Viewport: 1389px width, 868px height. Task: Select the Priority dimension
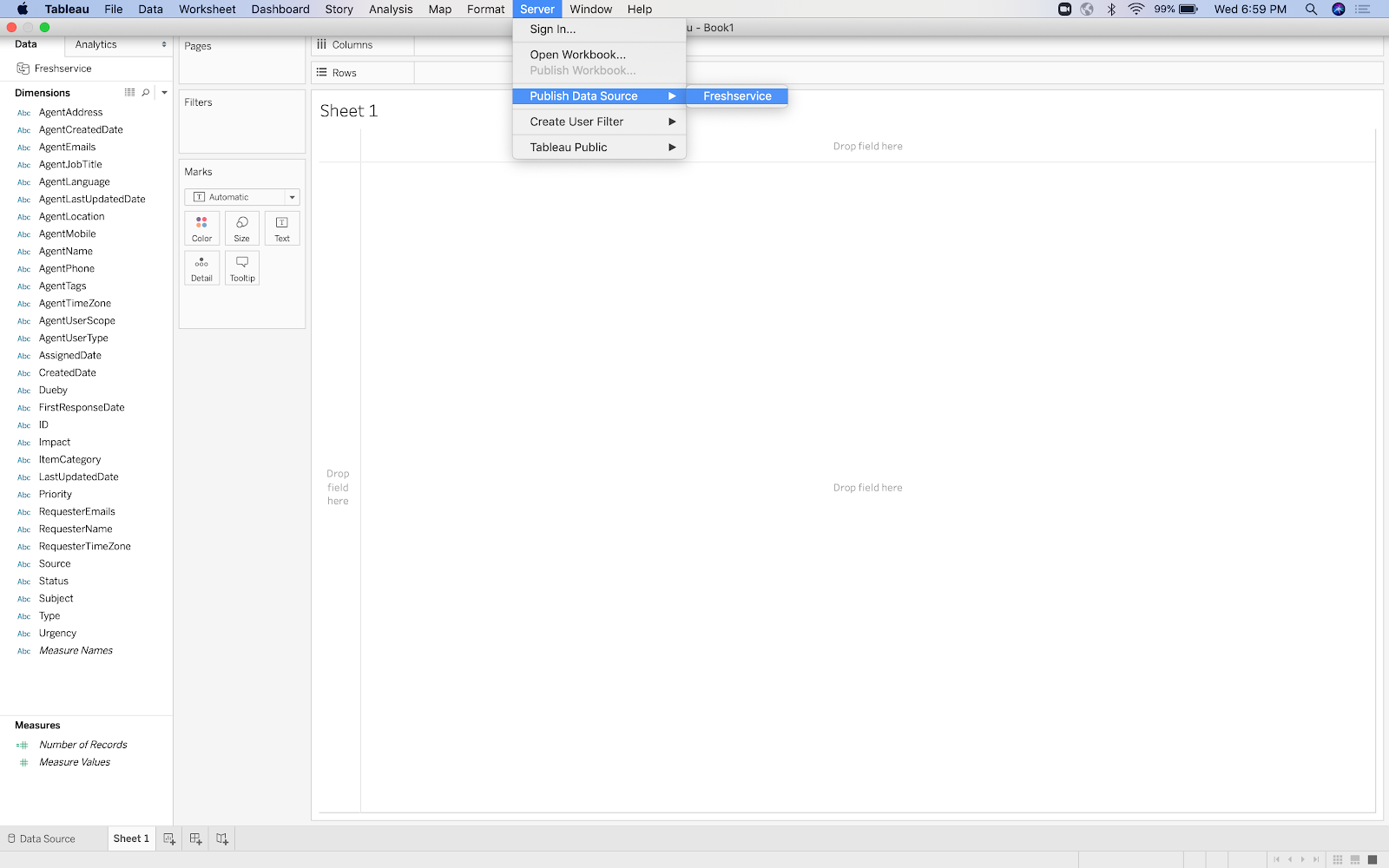tap(56, 495)
